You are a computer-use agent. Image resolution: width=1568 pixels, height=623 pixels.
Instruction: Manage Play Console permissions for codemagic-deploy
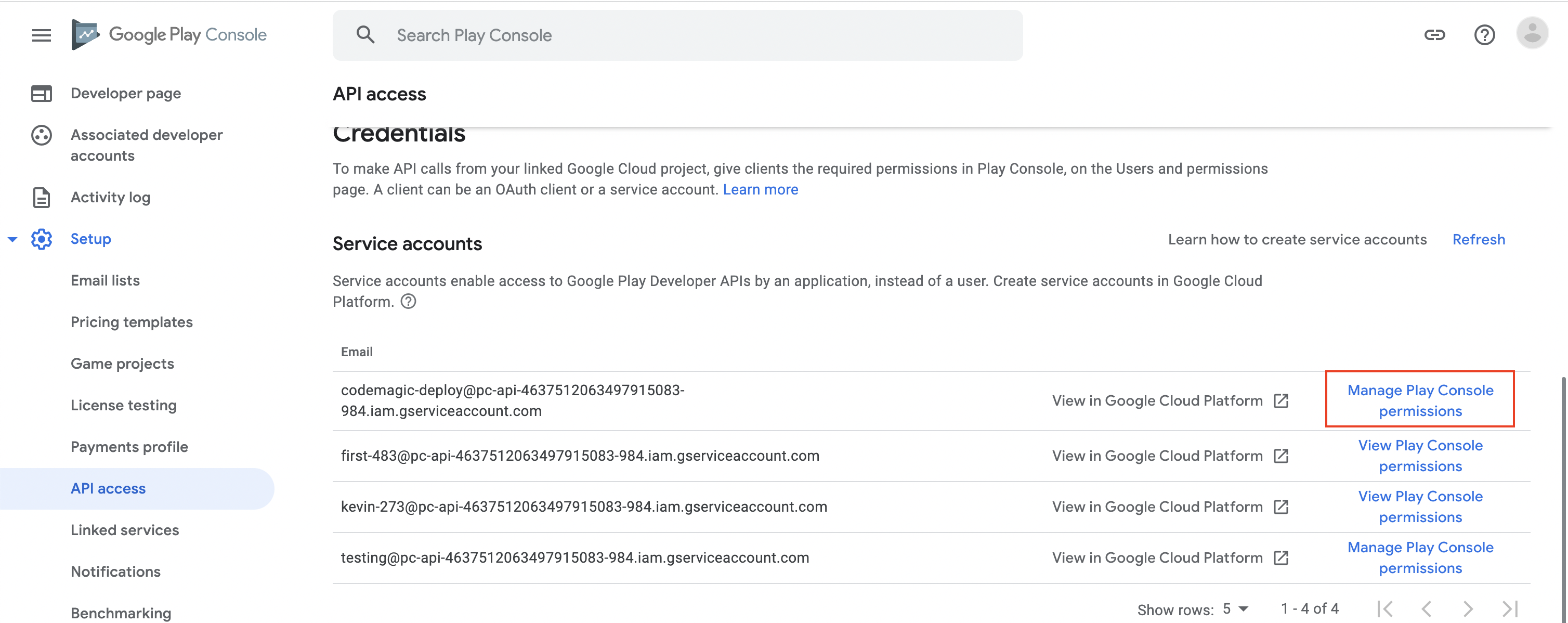(1420, 400)
